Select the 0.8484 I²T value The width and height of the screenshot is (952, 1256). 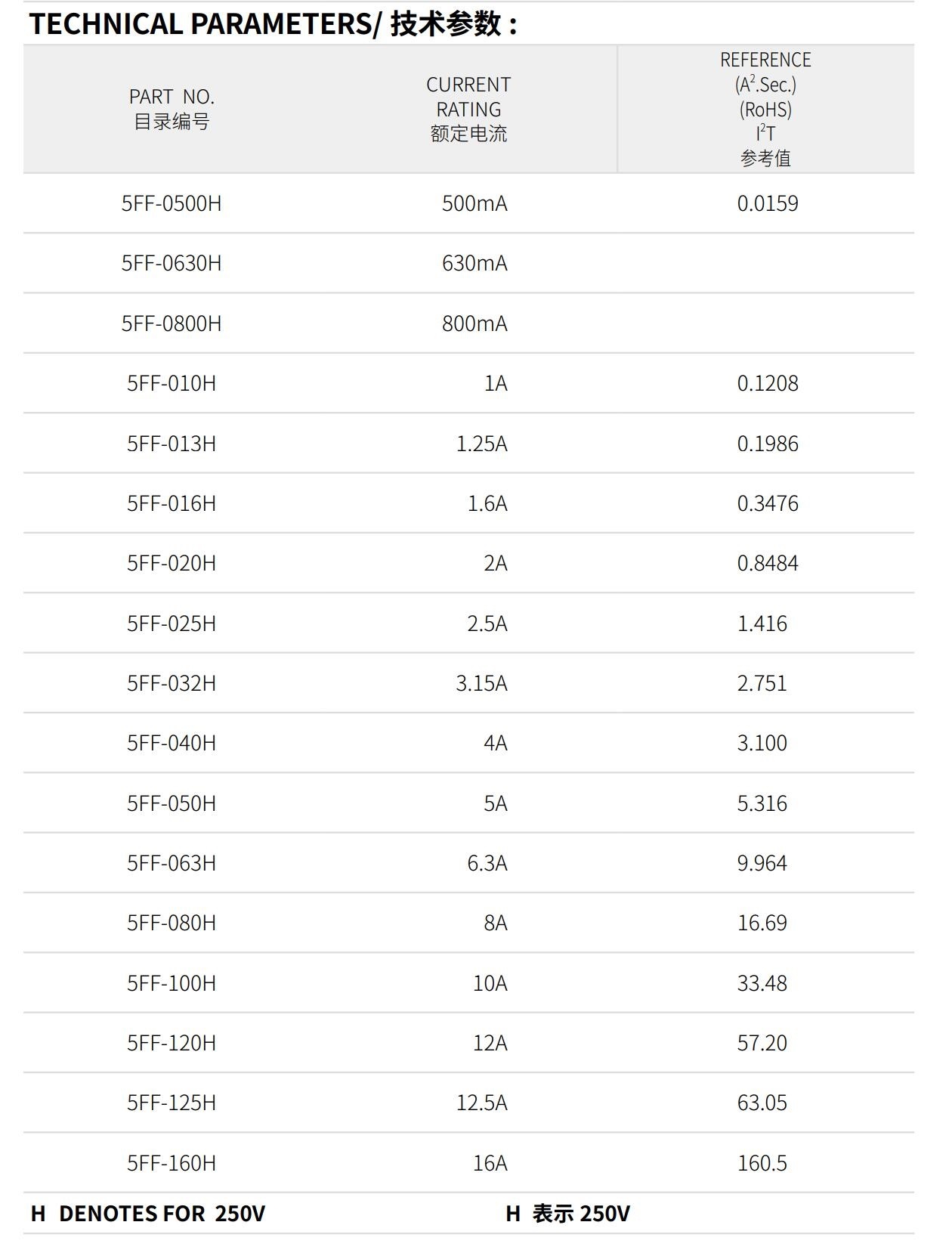[x=768, y=563]
